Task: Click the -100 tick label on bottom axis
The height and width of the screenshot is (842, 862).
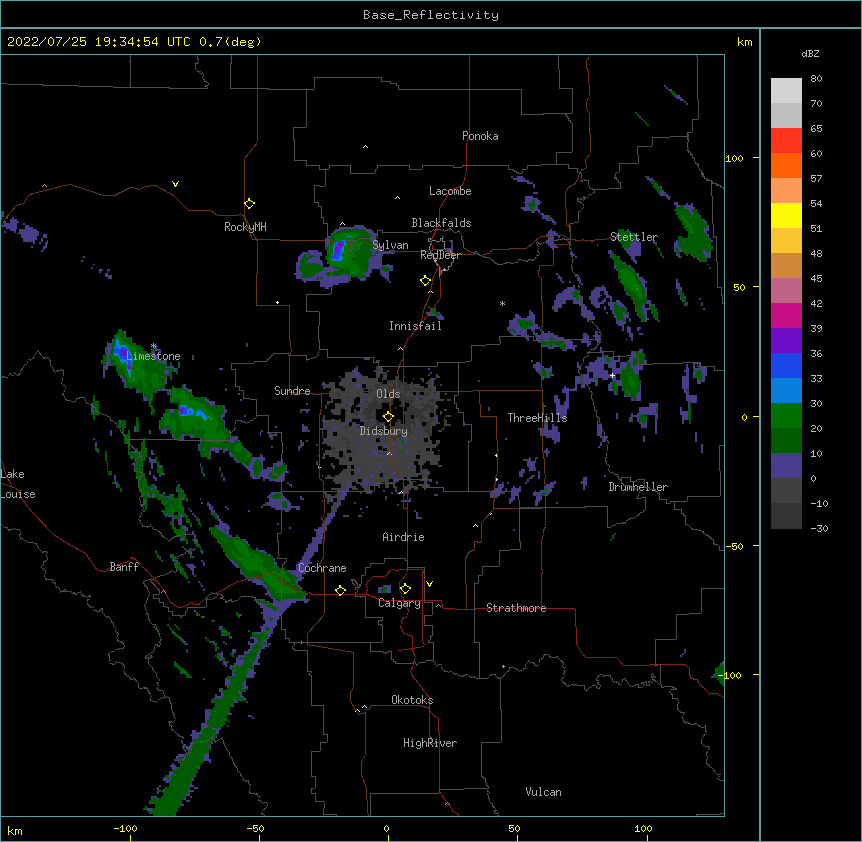Action: pyautogui.click(x=125, y=828)
